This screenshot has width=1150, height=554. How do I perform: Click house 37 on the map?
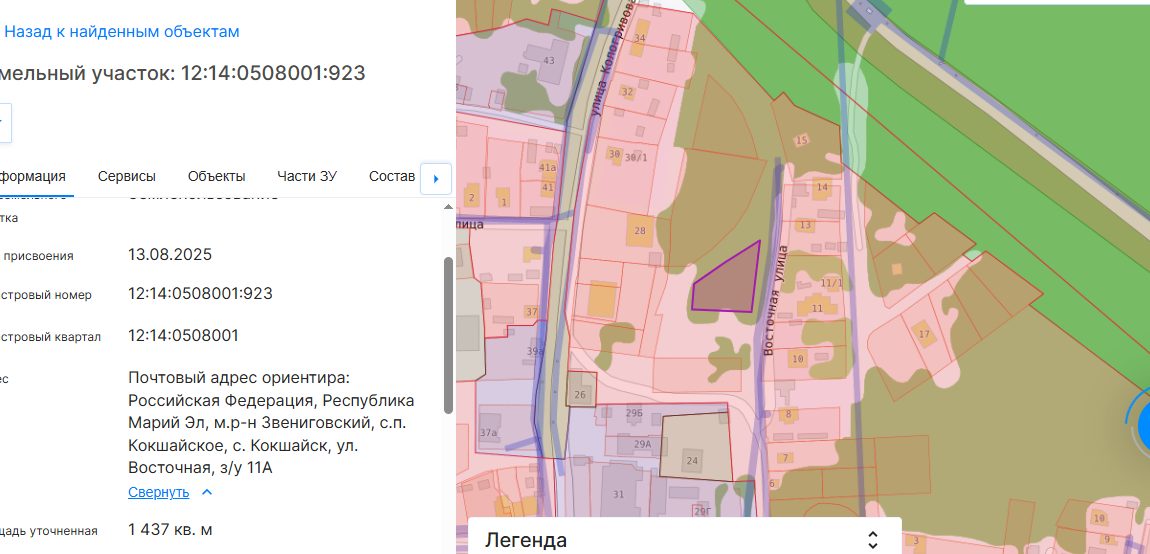coord(532,312)
